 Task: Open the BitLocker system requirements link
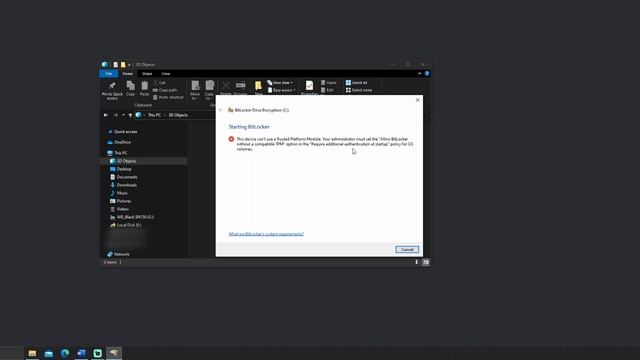pos(266,234)
